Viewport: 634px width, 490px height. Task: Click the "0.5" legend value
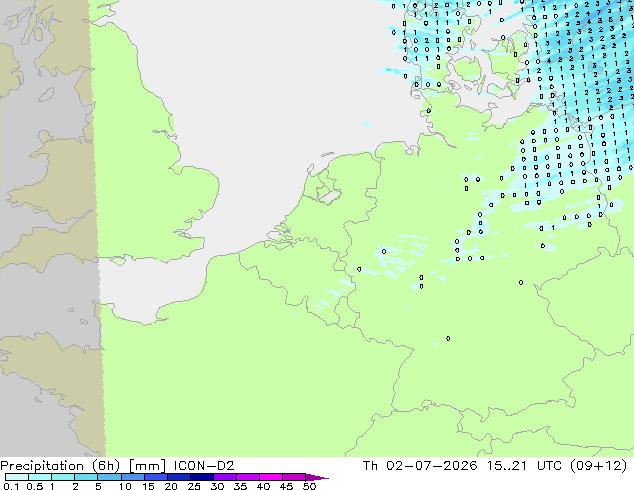click(35, 486)
